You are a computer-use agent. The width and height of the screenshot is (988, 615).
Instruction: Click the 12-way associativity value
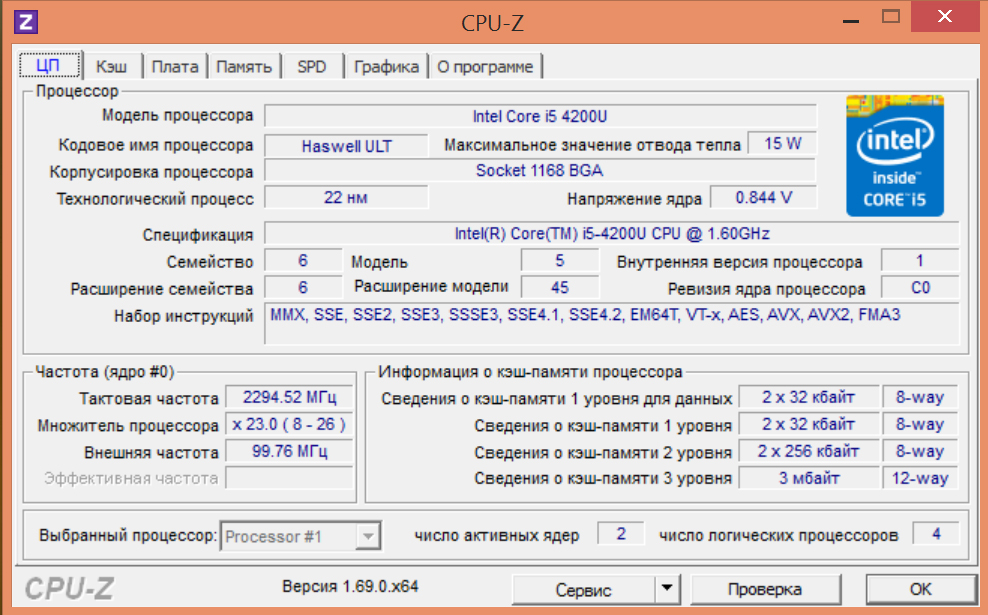tap(920, 478)
